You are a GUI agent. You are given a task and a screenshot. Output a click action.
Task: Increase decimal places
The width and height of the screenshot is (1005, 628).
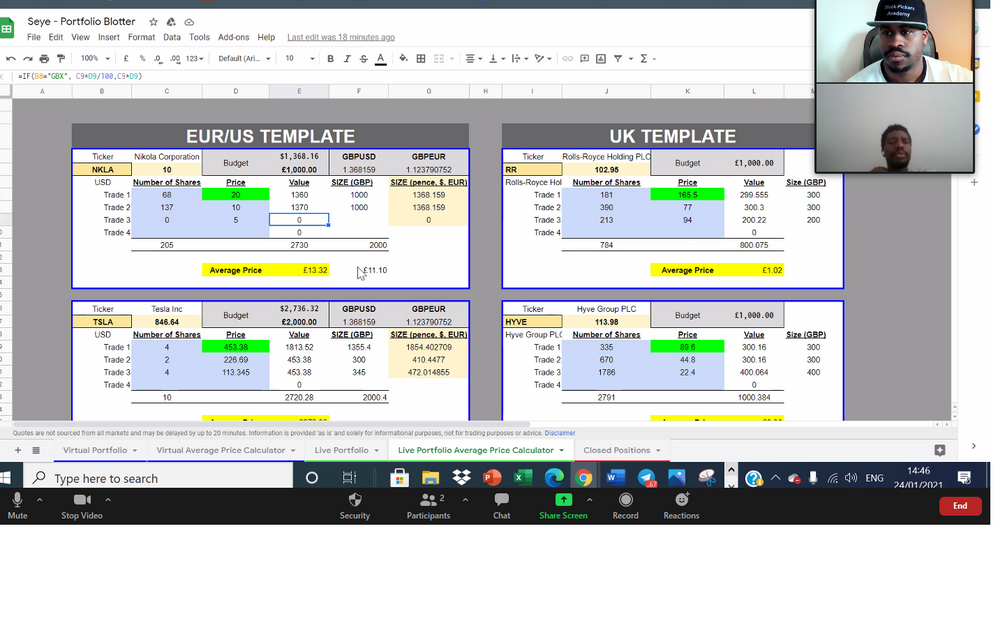(175, 58)
